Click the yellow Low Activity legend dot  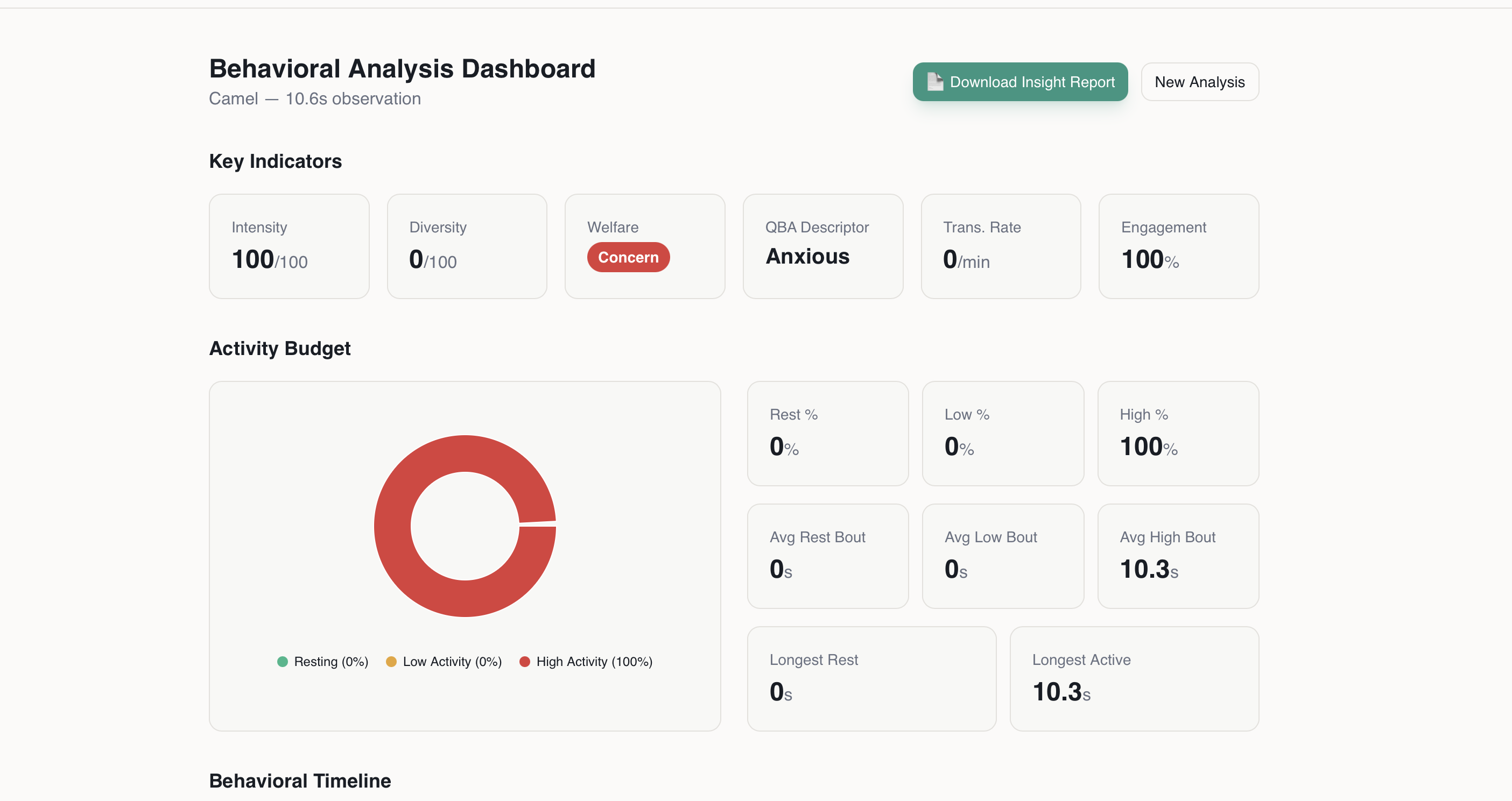(x=391, y=661)
